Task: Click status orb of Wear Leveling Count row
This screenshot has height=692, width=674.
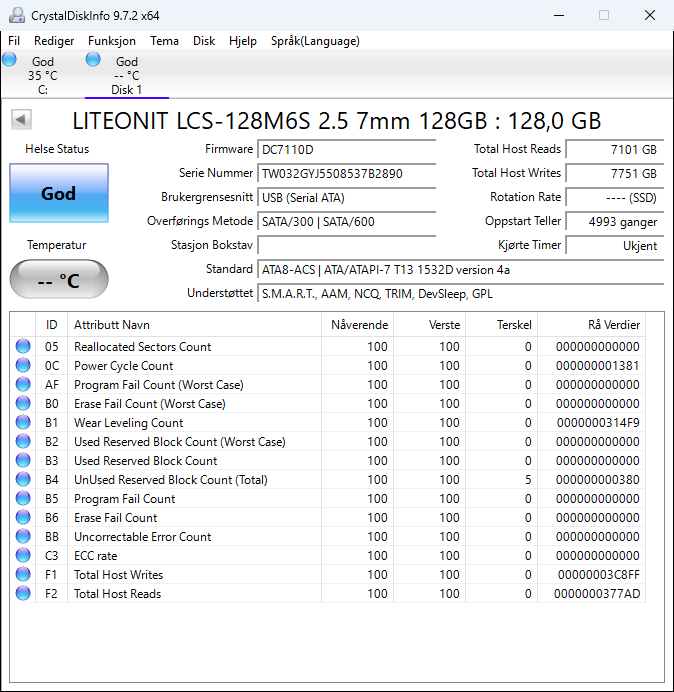Action: tap(23, 422)
